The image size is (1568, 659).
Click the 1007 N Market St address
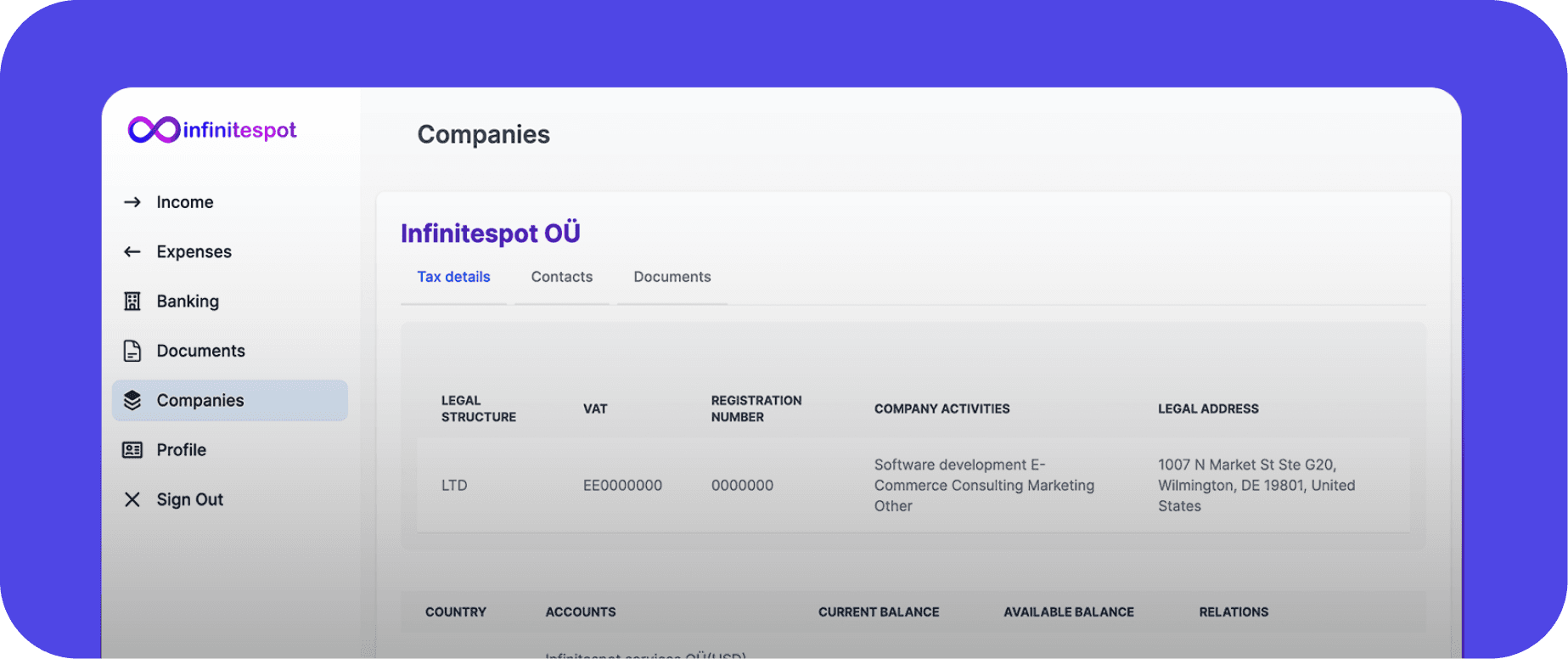[1256, 485]
